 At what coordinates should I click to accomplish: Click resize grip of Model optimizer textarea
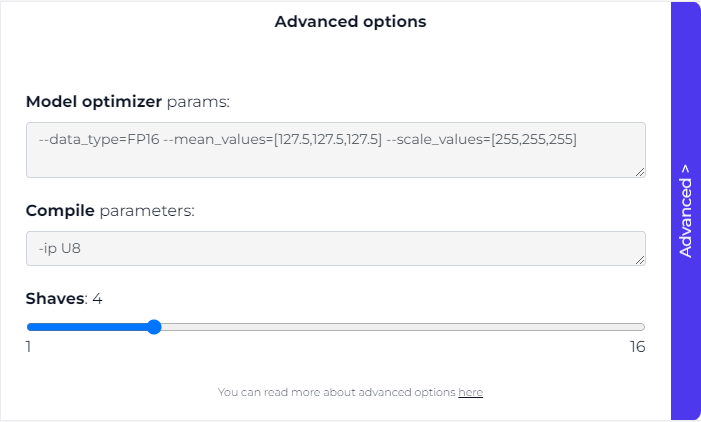tap(640, 172)
